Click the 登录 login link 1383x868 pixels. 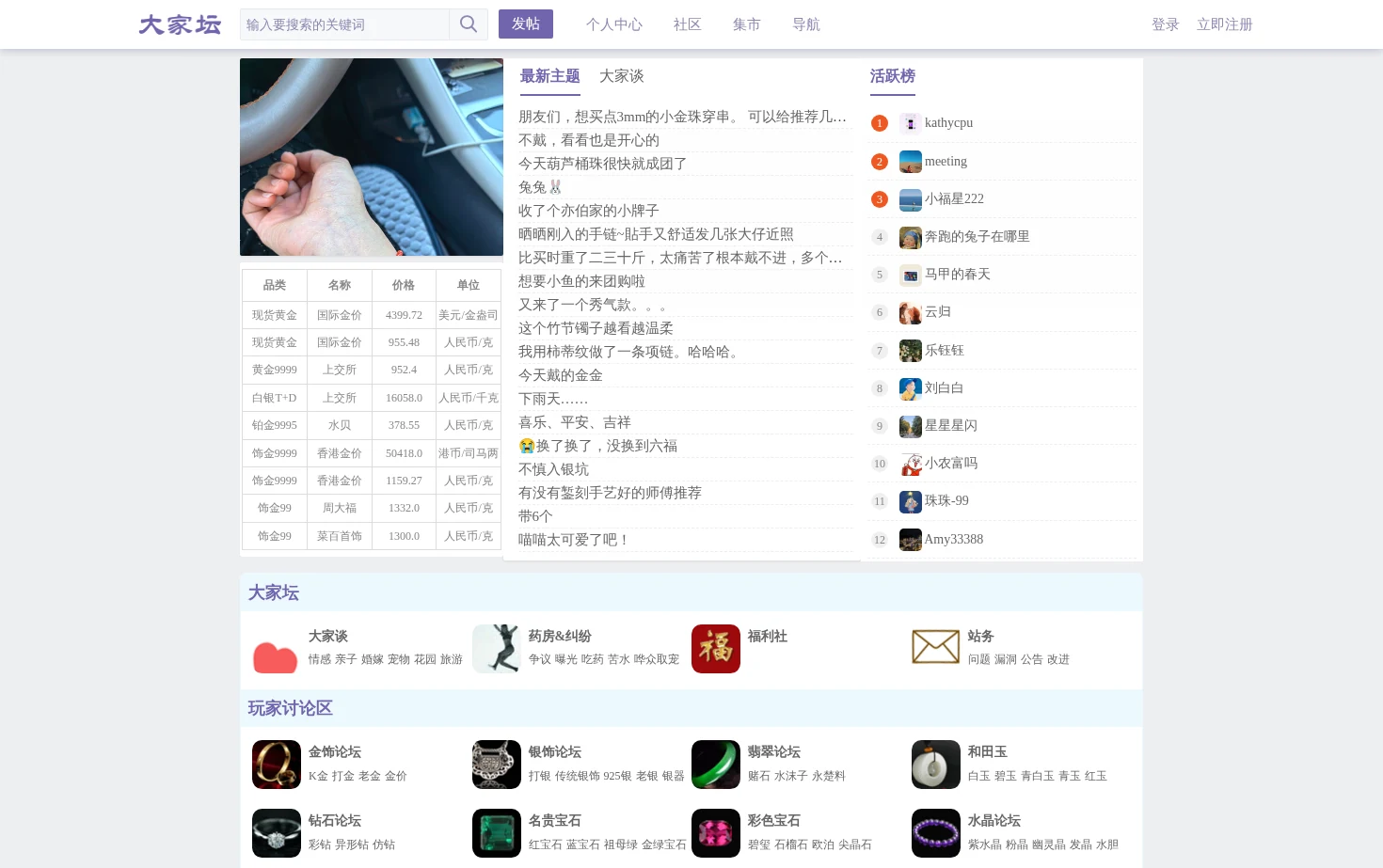[1165, 24]
